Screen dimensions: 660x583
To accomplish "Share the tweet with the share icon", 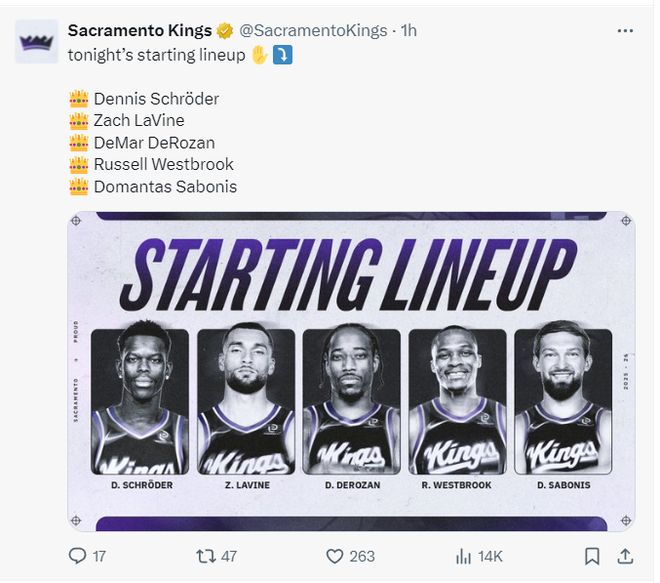I will pyautogui.click(x=625, y=556).
